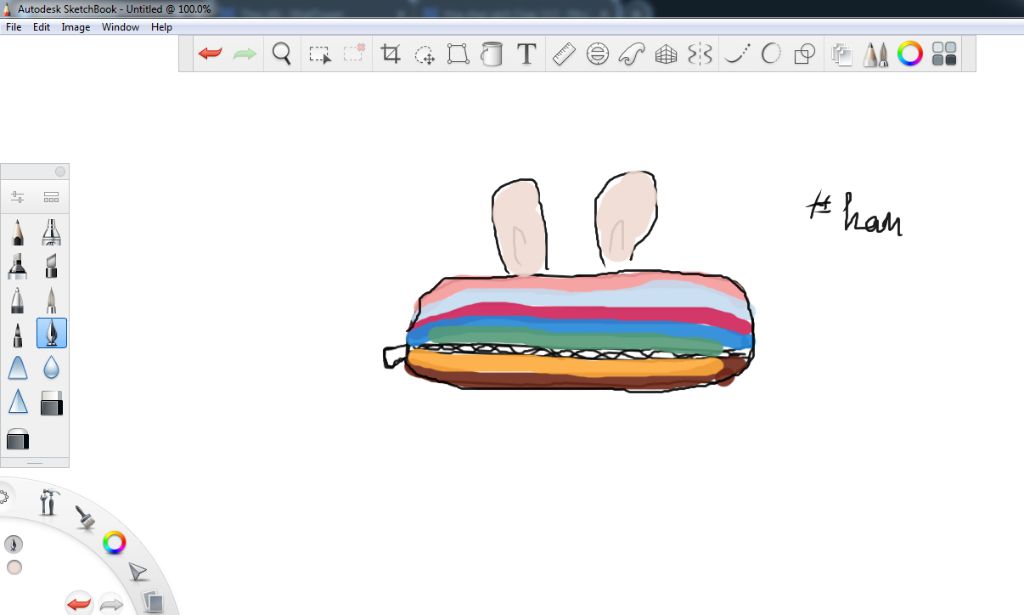The image size is (1024, 615).
Task: Toggle the Steady Stroke tool
Action: [737, 54]
